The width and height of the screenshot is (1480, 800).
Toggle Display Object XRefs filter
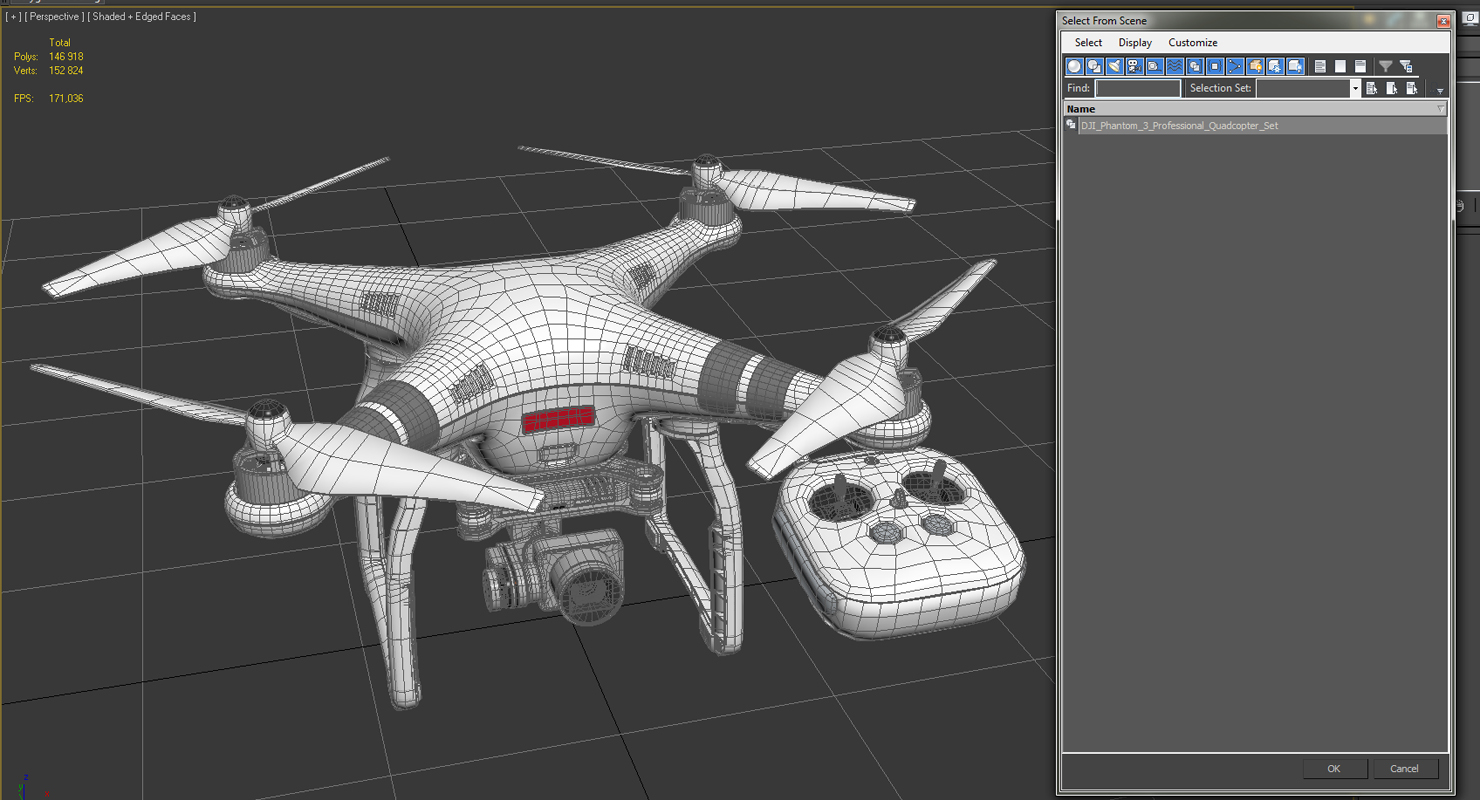[1214, 66]
